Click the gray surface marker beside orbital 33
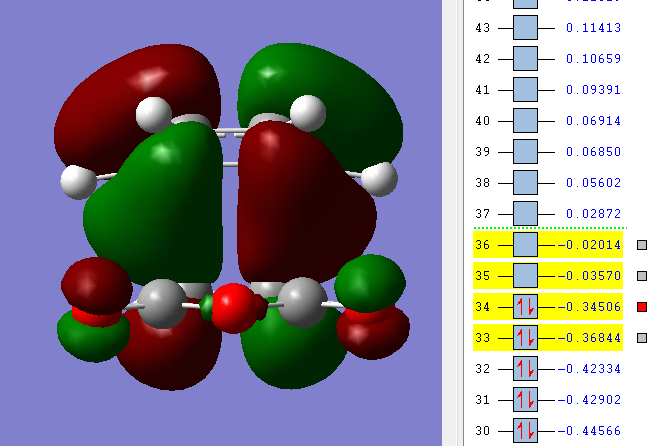The width and height of the screenshot is (651, 446). tap(642, 338)
